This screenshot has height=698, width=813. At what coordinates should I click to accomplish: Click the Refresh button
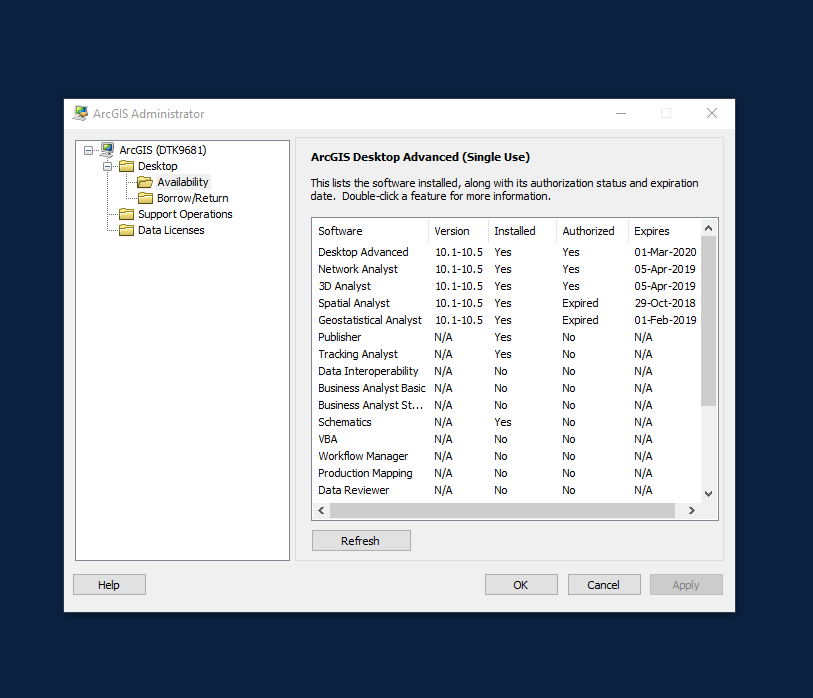tap(361, 540)
